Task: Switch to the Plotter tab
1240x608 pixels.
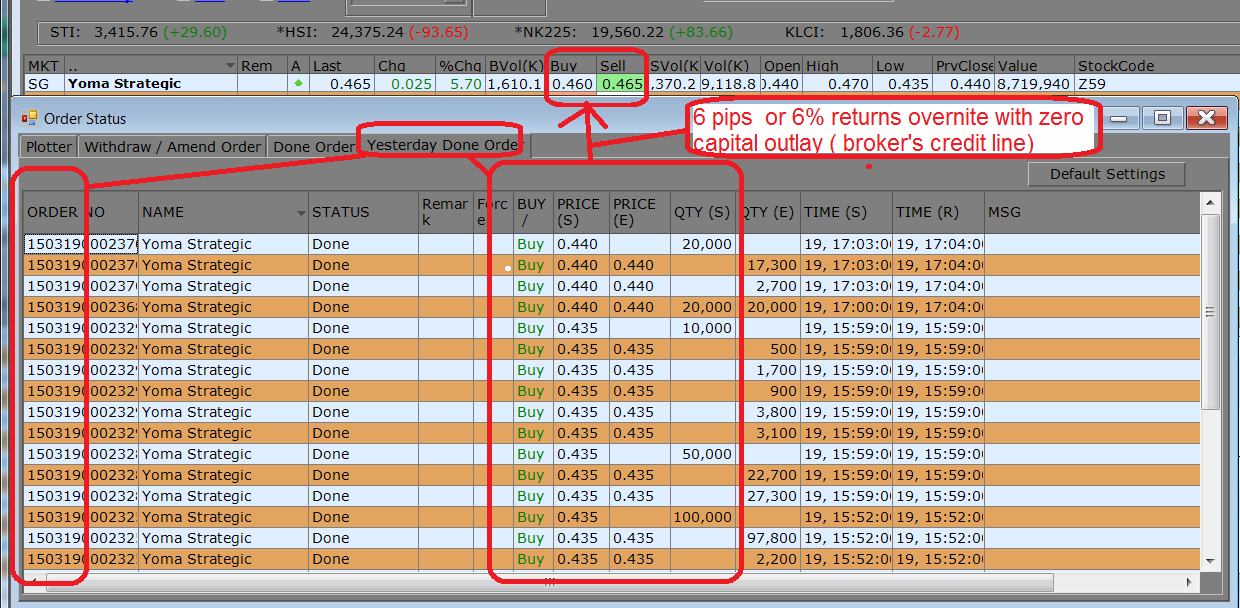Action: point(49,146)
